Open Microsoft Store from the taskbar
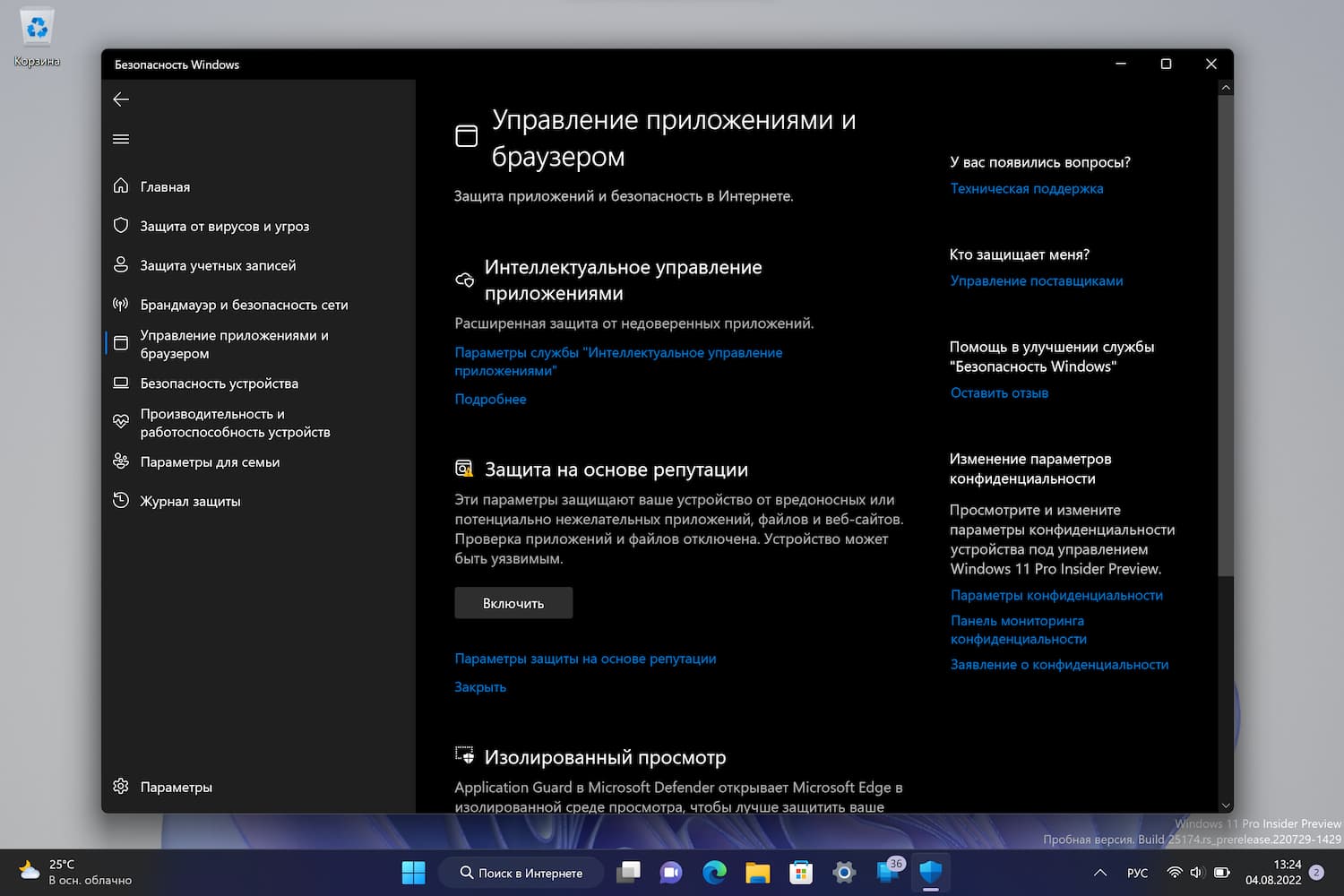This screenshot has height=896, width=1344. (800, 872)
